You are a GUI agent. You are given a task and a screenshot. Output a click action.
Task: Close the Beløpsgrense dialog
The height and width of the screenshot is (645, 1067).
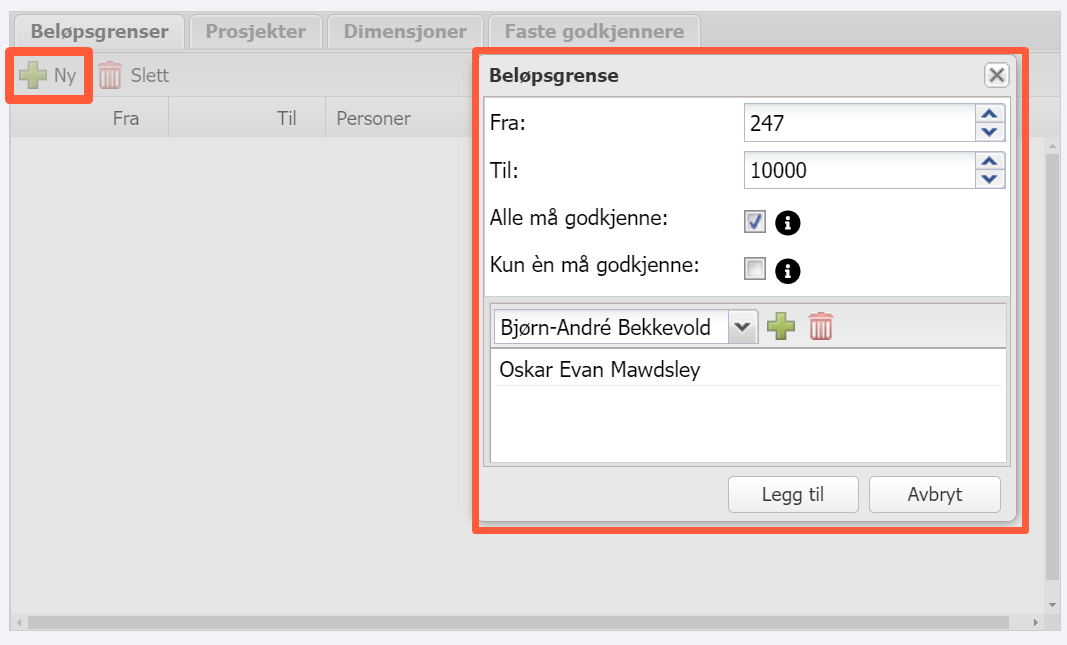[996, 75]
